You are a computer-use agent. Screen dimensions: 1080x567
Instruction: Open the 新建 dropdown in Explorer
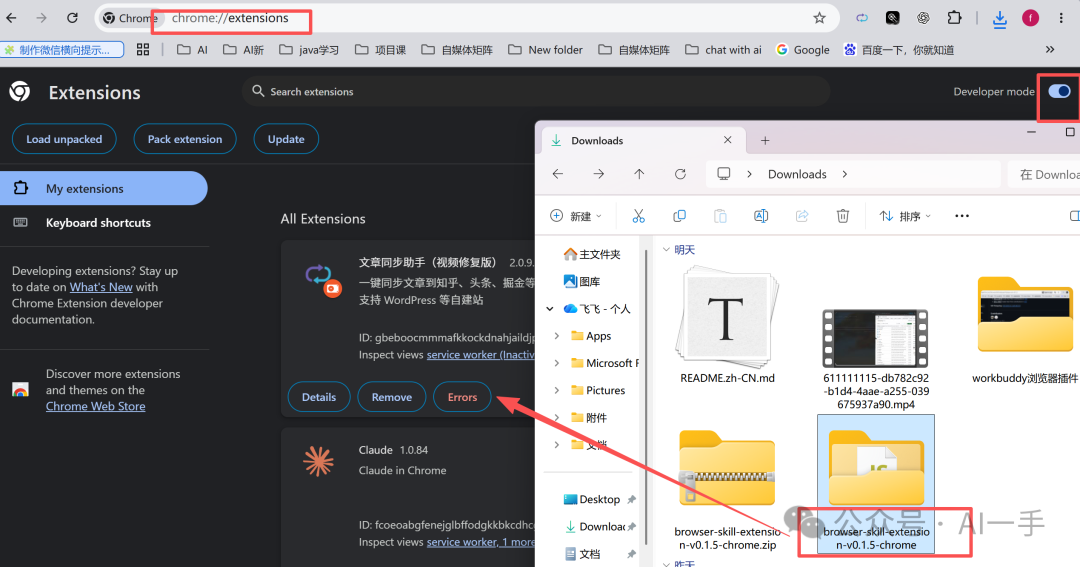coord(576,216)
